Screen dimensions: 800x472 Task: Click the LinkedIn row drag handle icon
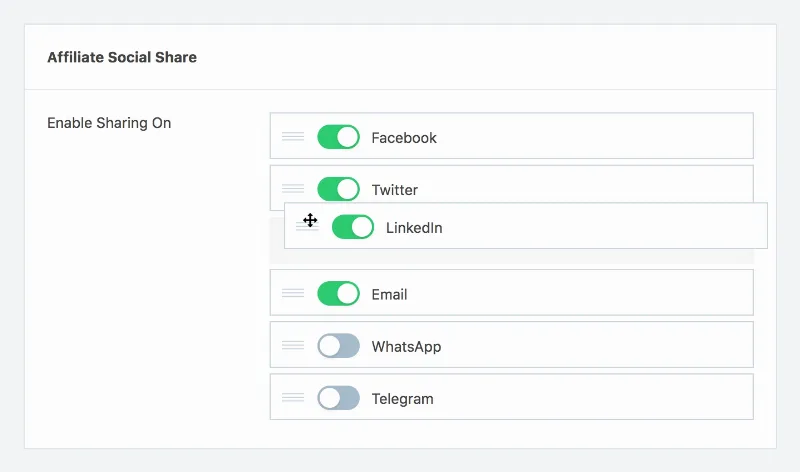tap(307, 227)
